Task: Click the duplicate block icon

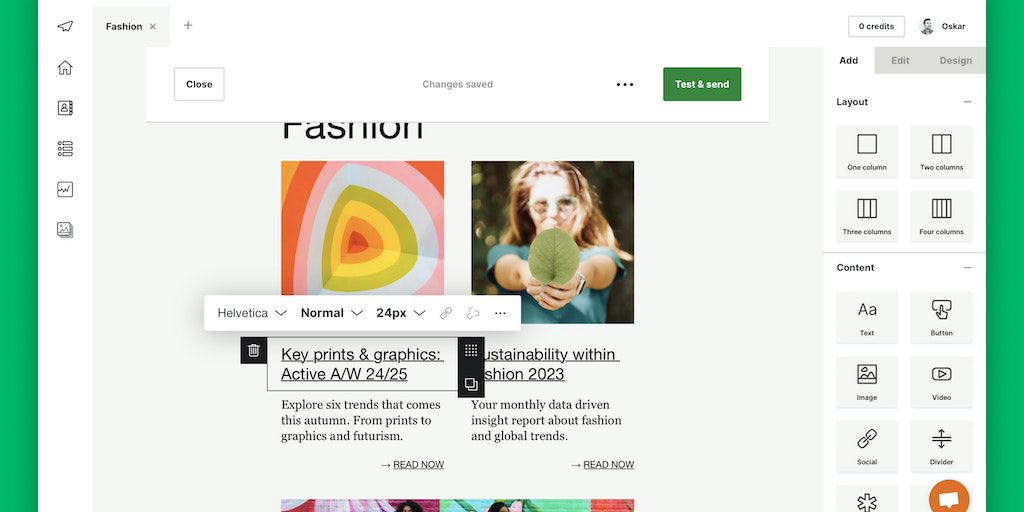Action: tap(471, 384)
